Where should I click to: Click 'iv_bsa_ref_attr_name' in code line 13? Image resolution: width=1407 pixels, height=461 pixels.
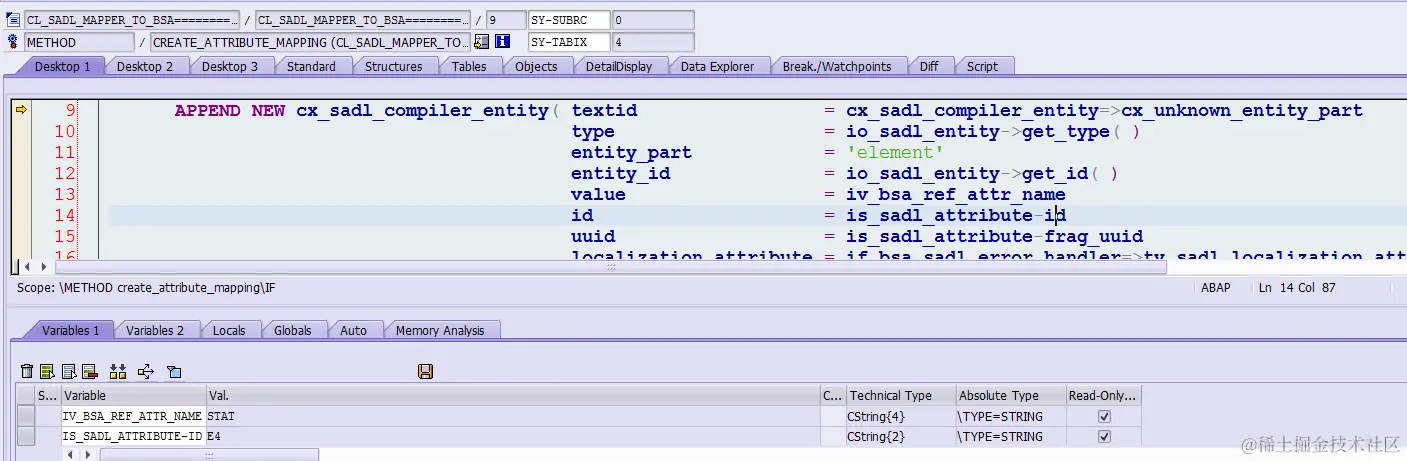956,194
